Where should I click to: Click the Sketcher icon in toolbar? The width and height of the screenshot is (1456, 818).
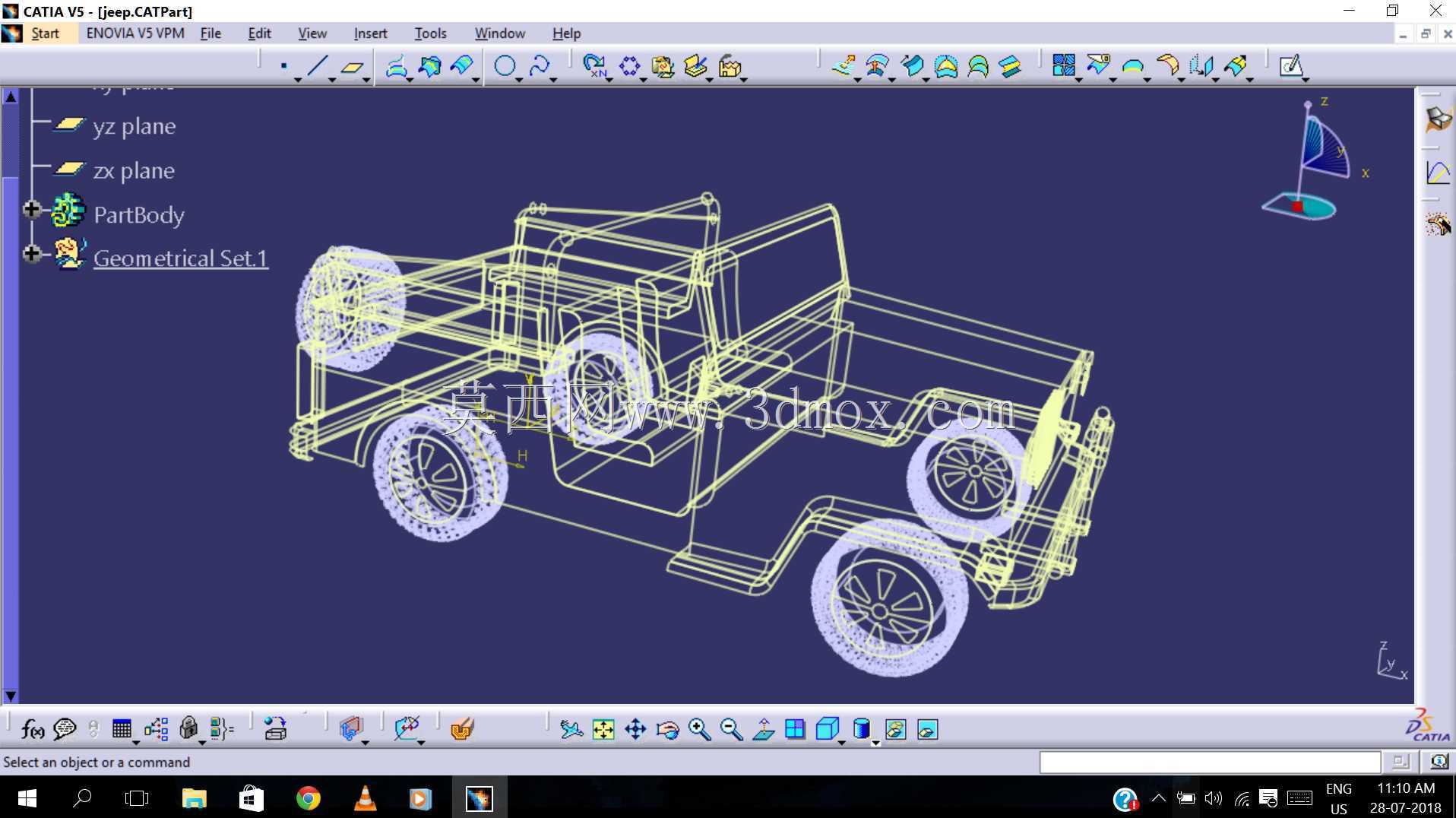(x=1291, y=66)
